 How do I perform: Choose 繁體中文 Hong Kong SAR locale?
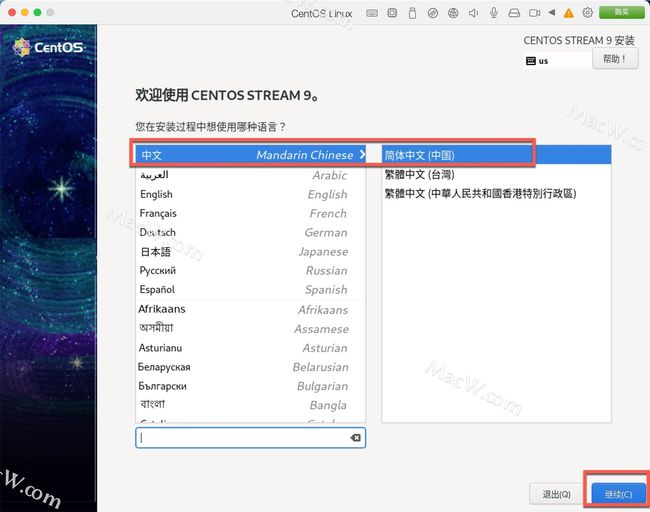[x=496, y=193]
